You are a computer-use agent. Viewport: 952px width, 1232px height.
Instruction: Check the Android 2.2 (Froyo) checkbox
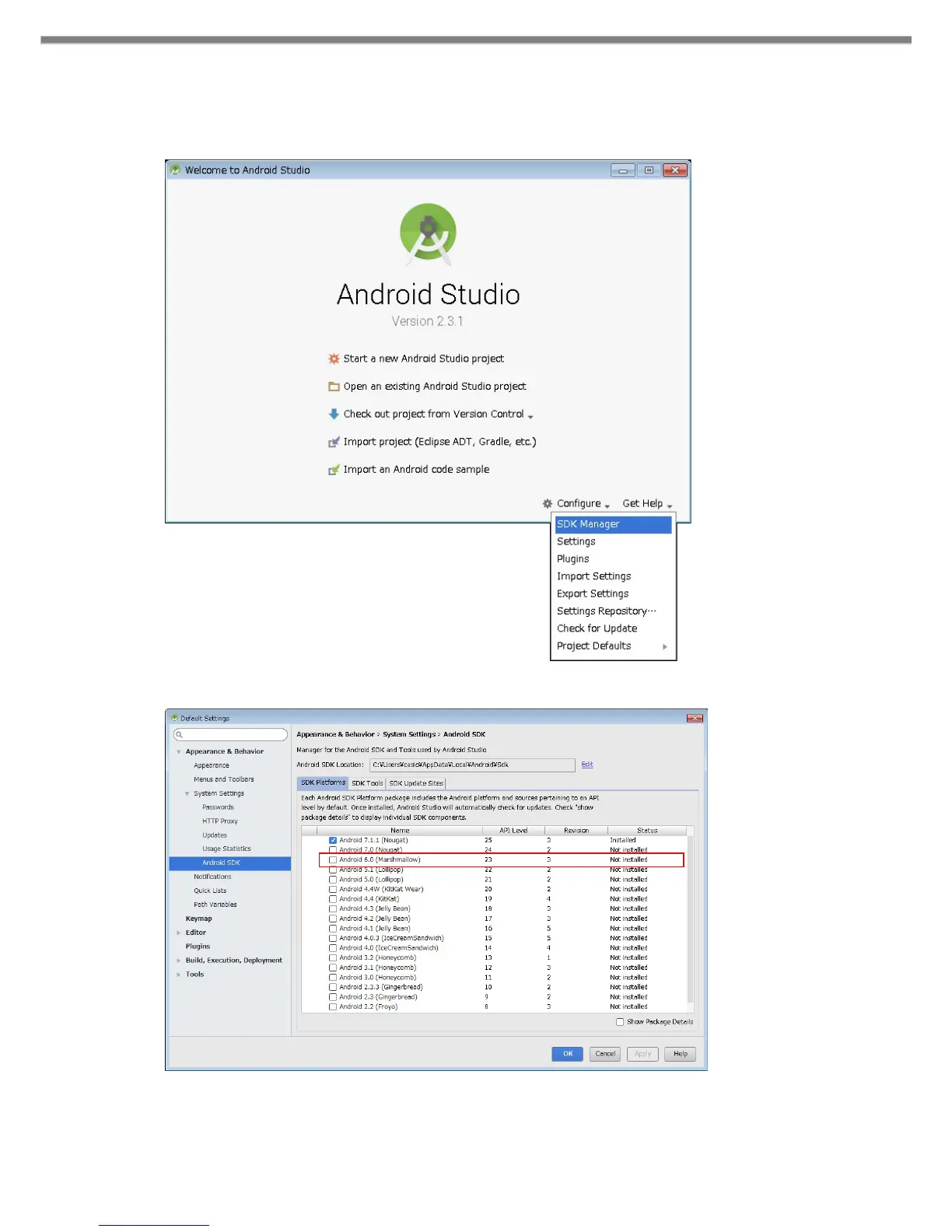click(x=333, y=1006)
